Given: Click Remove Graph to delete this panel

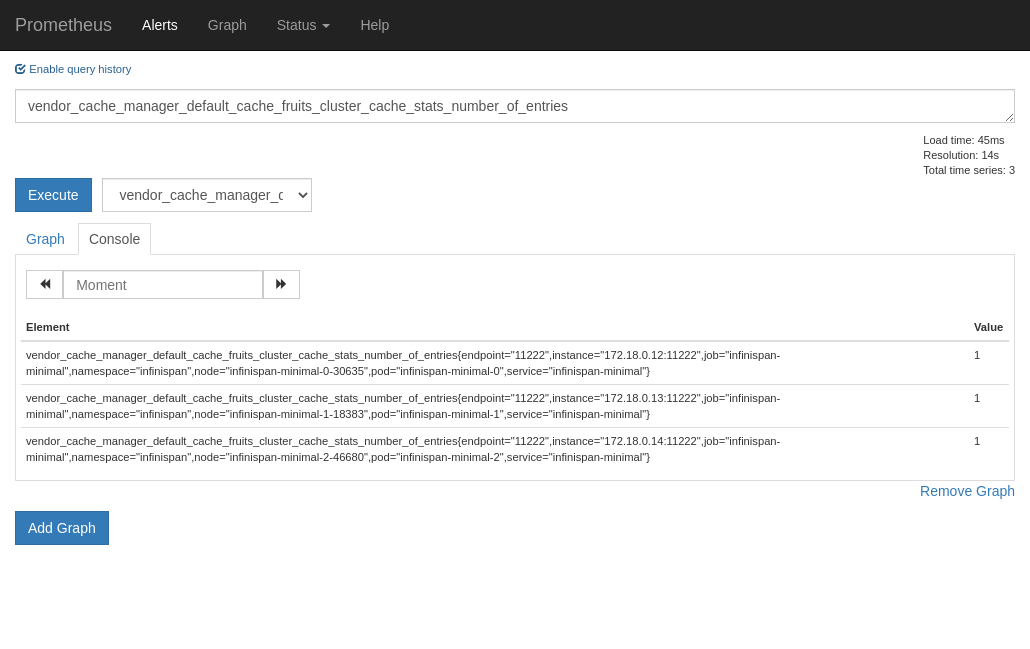Looking at the screenshot, I should pos(967,491).
